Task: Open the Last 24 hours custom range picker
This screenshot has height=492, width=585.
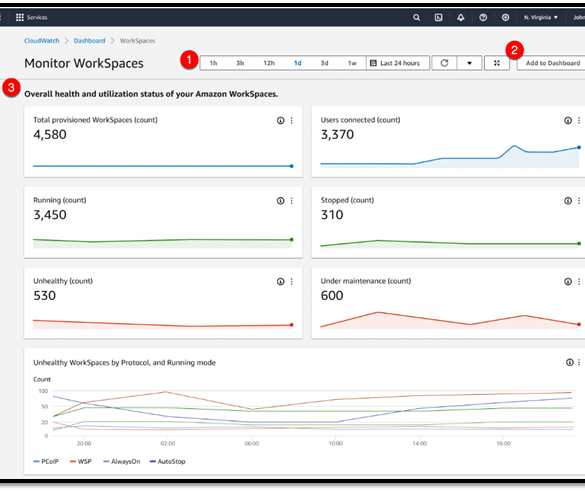Action: click(x=398, y=63)
